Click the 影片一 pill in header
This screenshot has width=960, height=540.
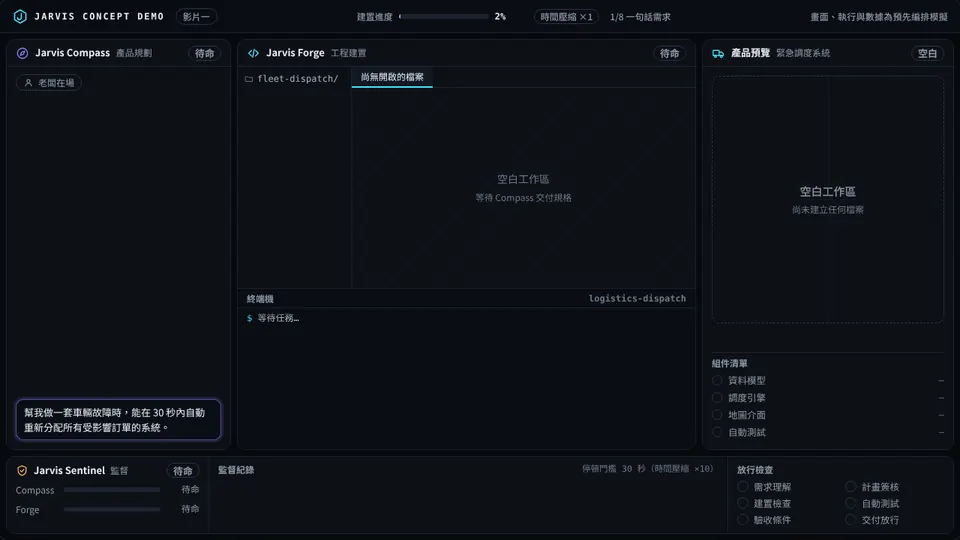pyautogui.click(x=196, y=17)
